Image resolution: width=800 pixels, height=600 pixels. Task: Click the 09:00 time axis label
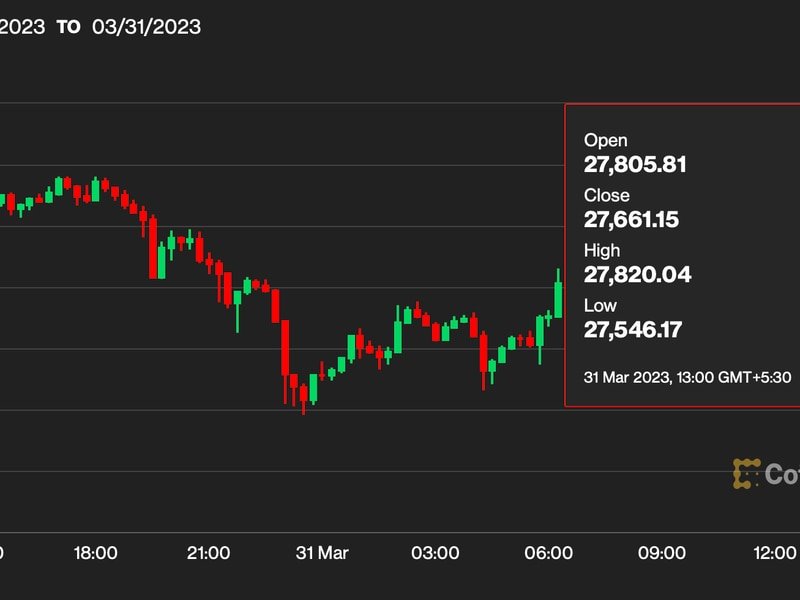[662, 553]
